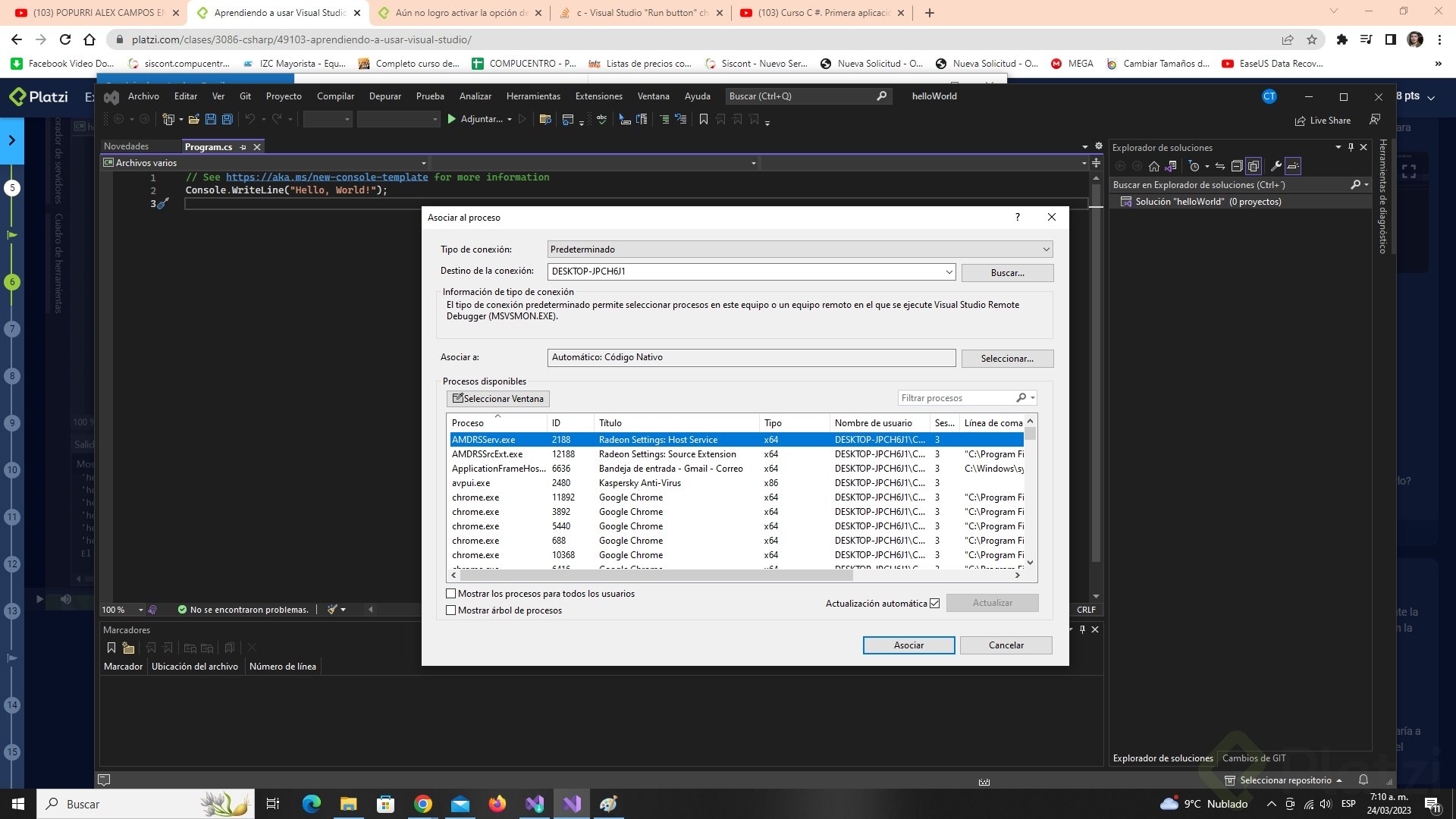
Task: Click the Live Share icon
Action: [x=1301, y=121]
